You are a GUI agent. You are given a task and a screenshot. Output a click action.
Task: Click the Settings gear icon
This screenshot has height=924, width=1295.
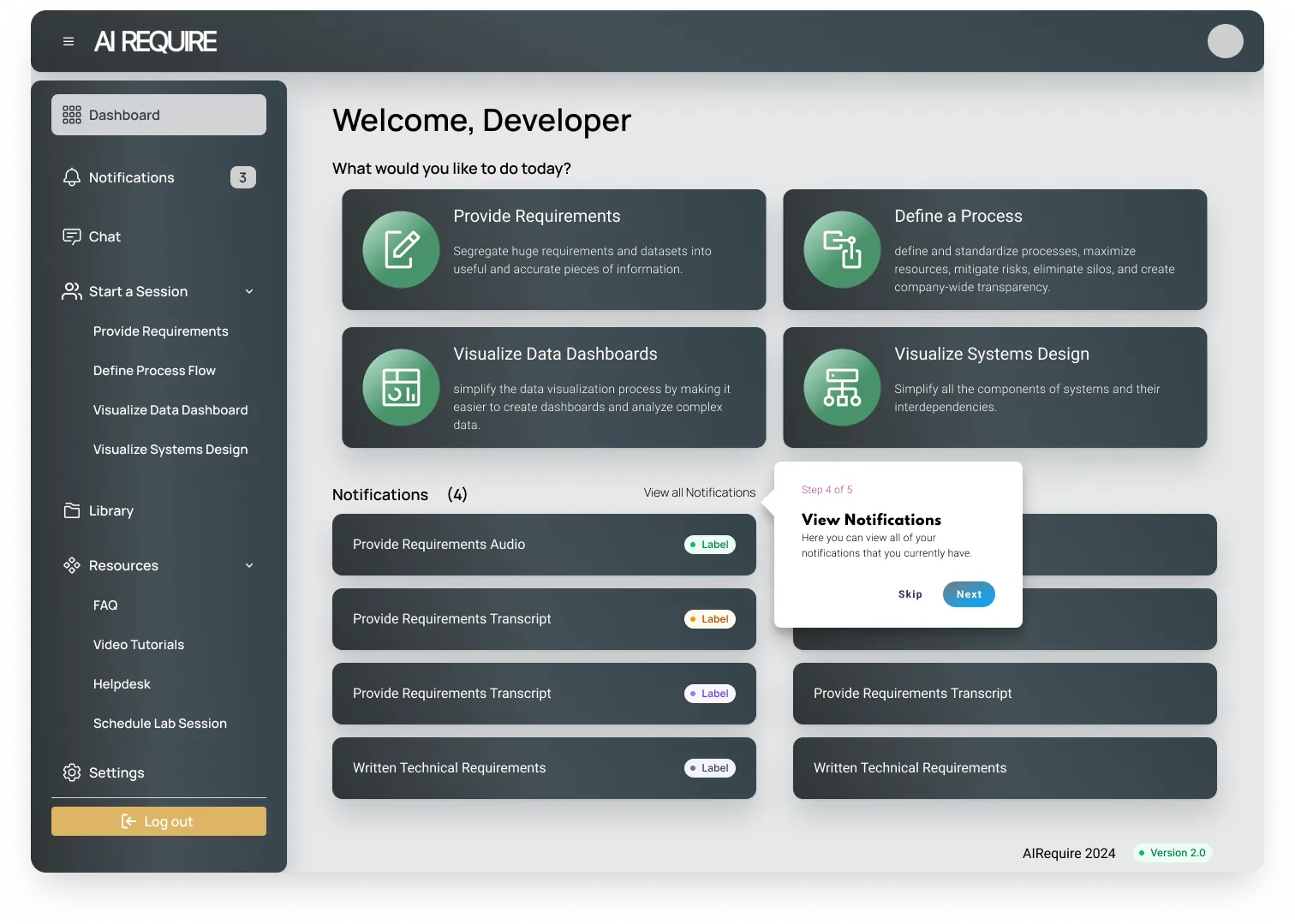click(72, 772)
